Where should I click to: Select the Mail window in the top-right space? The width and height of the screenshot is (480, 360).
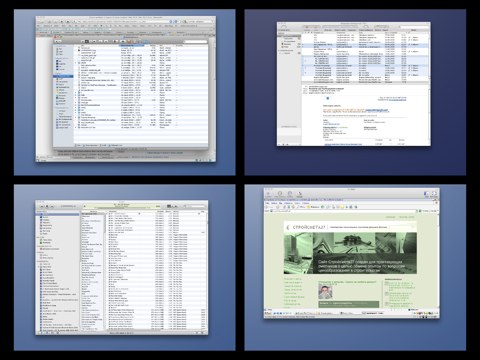tap(353, 84)
